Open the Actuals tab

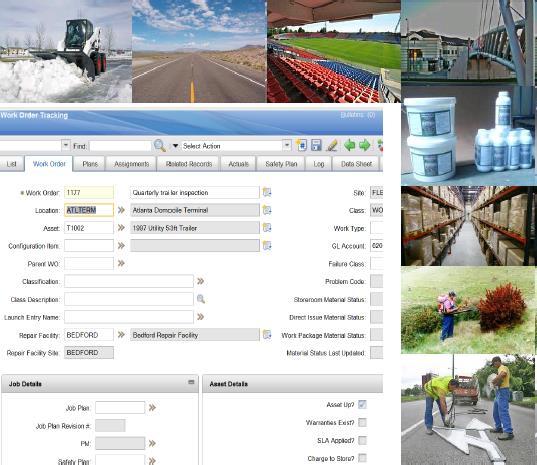pos(238,164)
